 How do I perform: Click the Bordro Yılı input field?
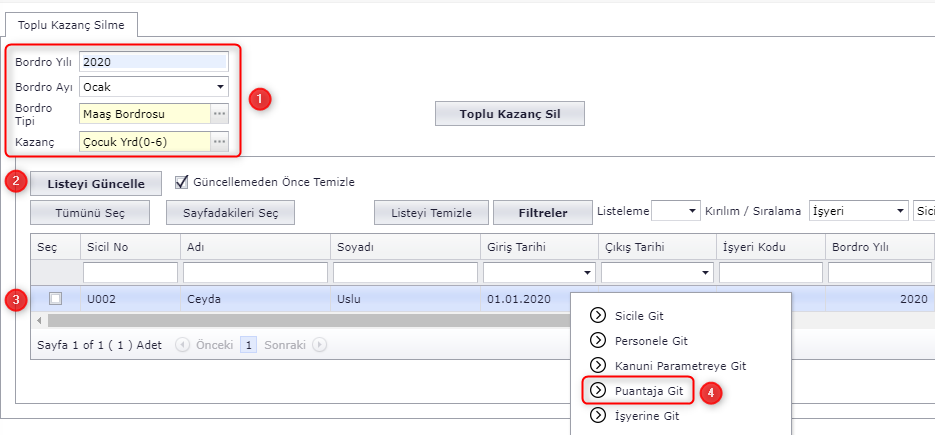coord(153,61)
